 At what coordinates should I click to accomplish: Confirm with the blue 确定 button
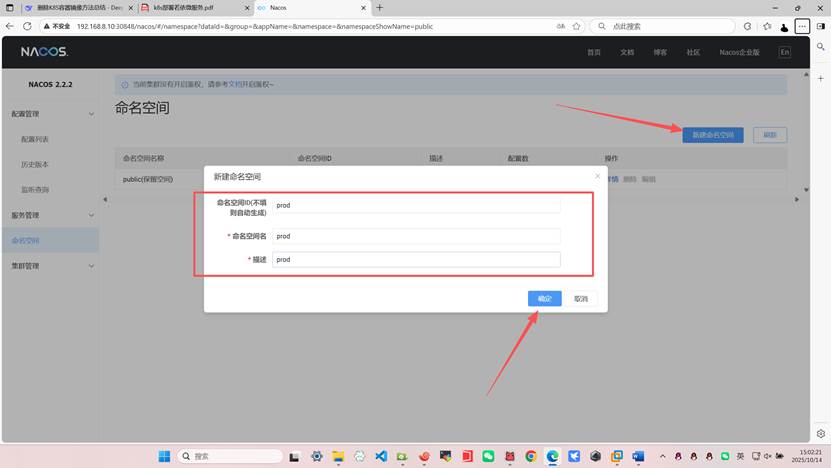(x=544, y=298)
